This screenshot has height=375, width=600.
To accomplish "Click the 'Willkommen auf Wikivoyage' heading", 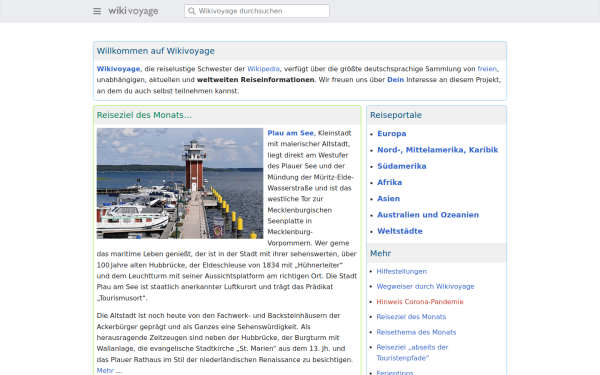I will click(155, 51).
